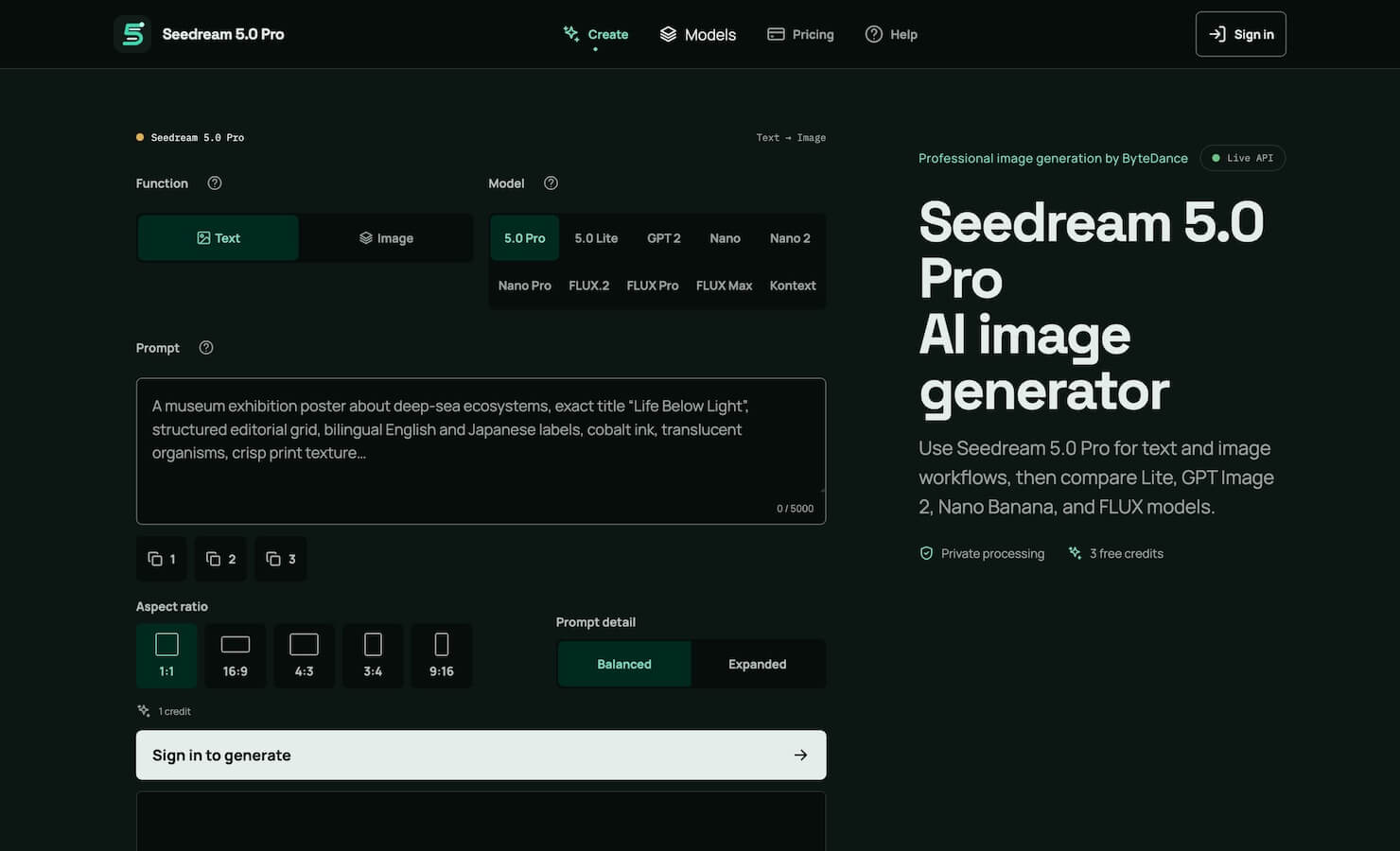Select 1:1 aspect ratio
This screenshot has height=851, width=1400.
(x=166, y=655)
